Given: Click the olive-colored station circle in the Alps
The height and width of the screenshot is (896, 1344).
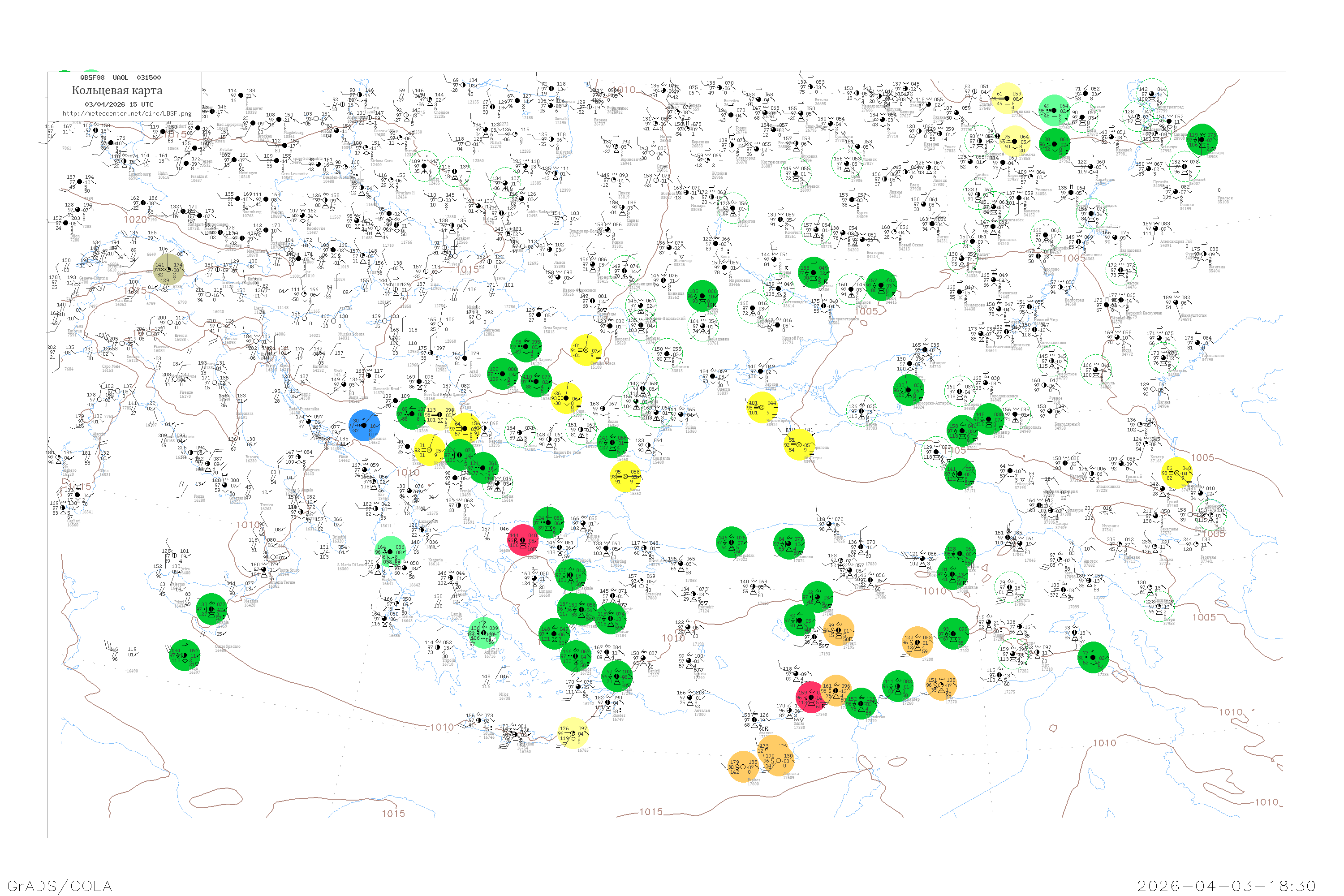Looking at the screenshot, I should click(168, 270).
